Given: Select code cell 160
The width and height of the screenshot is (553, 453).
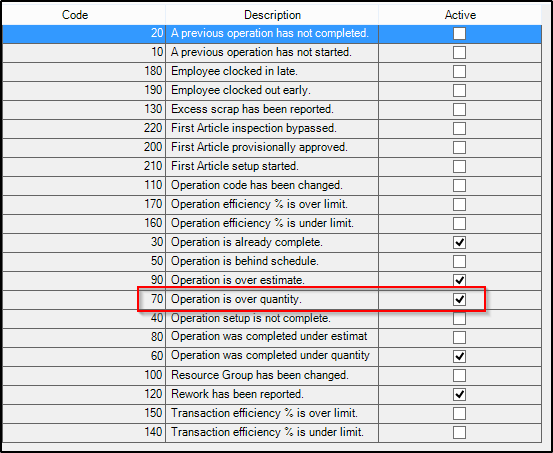Looking at the screenshot, I should (84, 224).
